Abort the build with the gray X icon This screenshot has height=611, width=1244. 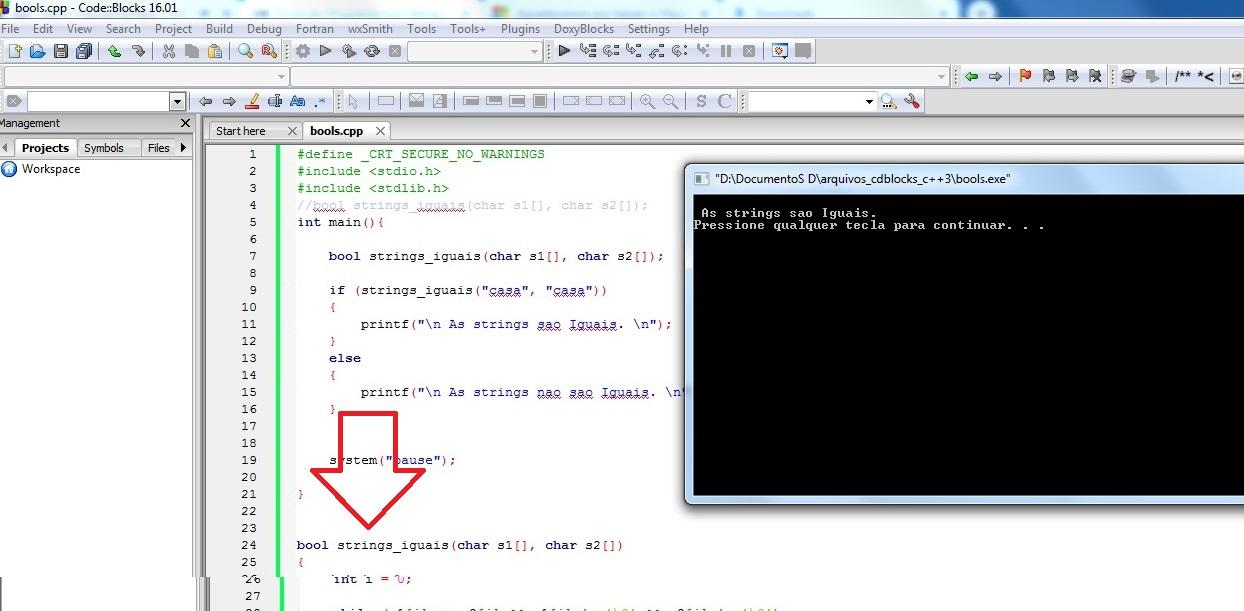[395, 51]
